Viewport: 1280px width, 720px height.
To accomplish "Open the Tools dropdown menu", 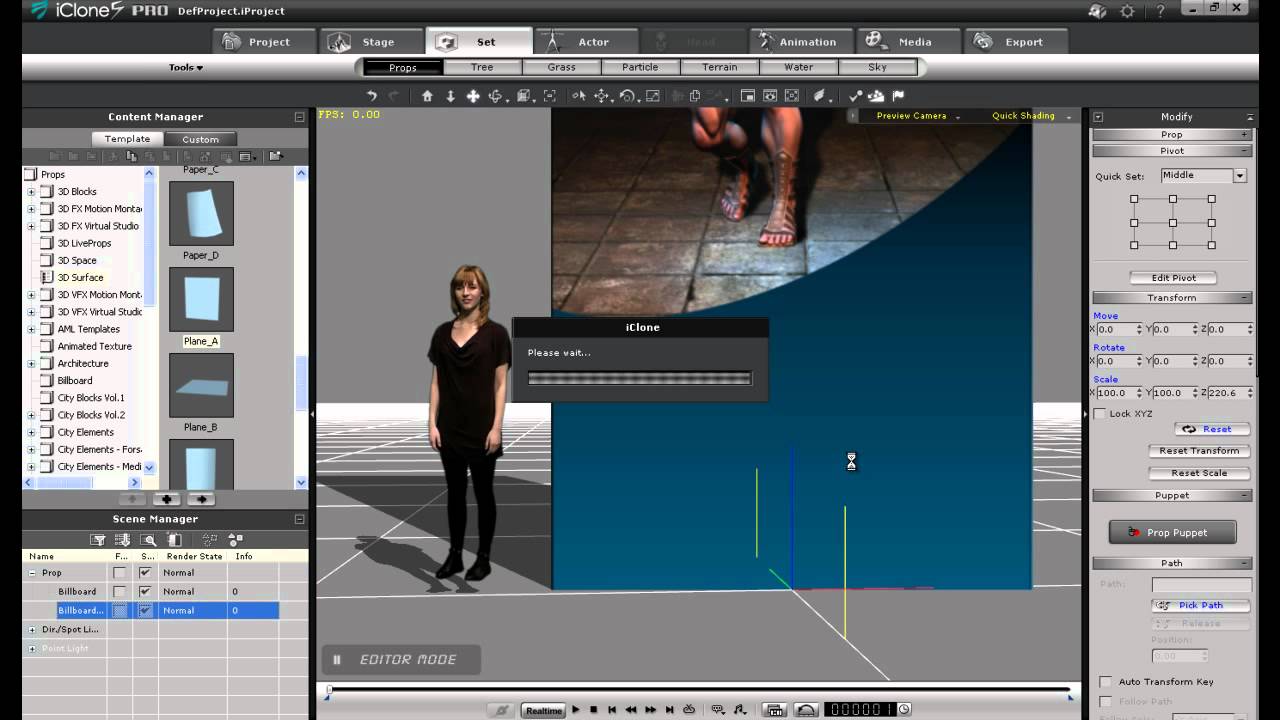I will [x=186, y=68].
